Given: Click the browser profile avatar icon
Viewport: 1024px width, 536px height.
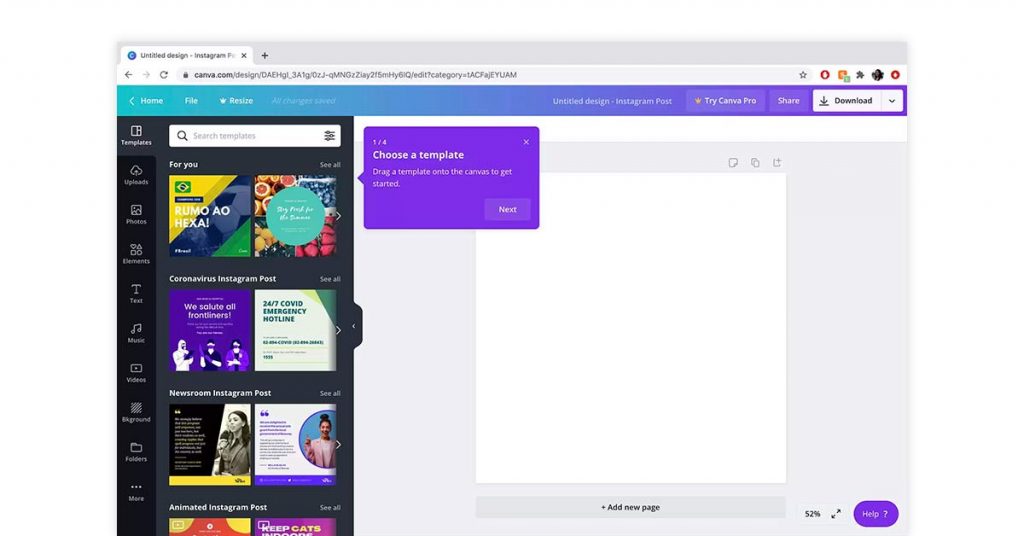Looking at the screenshot, I should point(878,75).
